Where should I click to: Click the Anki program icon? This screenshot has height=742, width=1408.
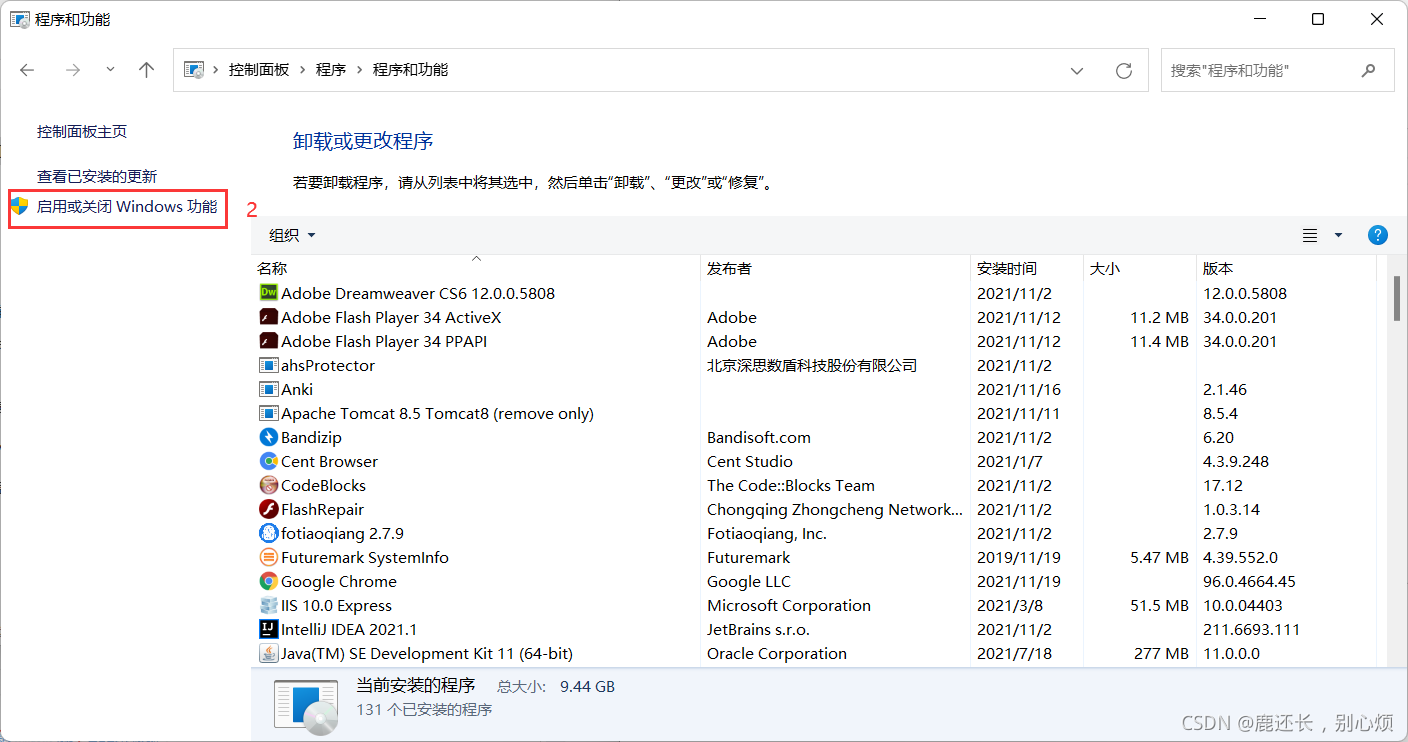click(x=268, y=389)
